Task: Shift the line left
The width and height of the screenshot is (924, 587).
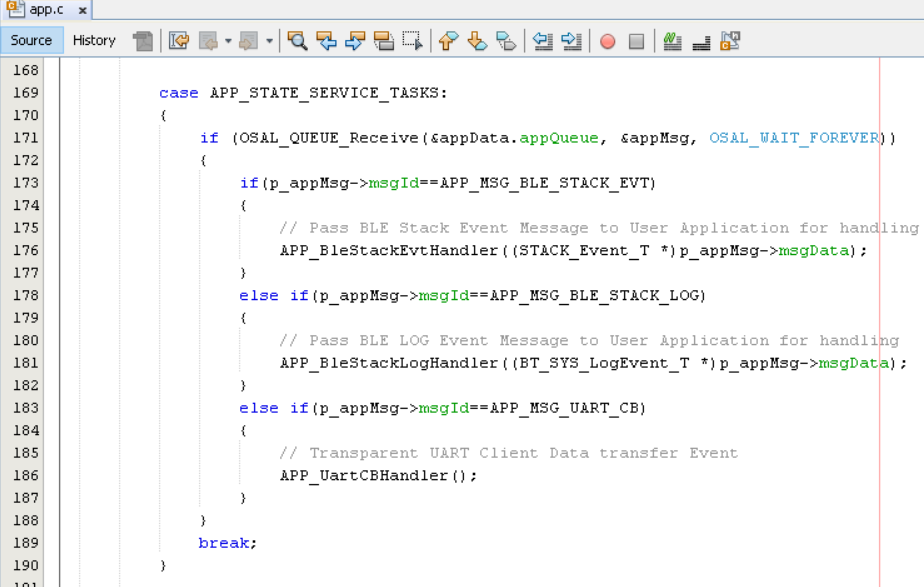Action: coord(543,41)
